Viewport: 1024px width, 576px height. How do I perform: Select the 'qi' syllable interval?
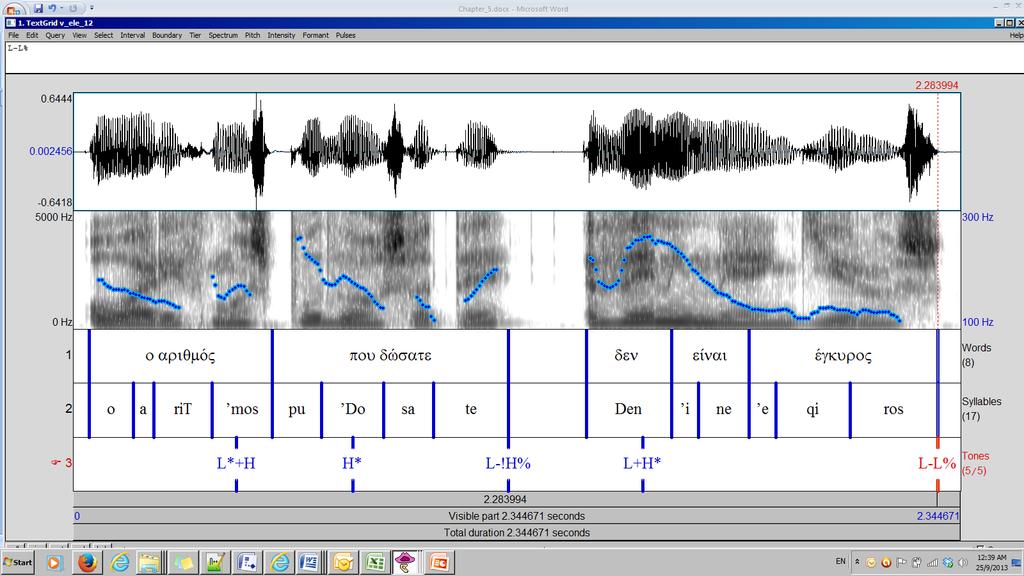point(812,409)
